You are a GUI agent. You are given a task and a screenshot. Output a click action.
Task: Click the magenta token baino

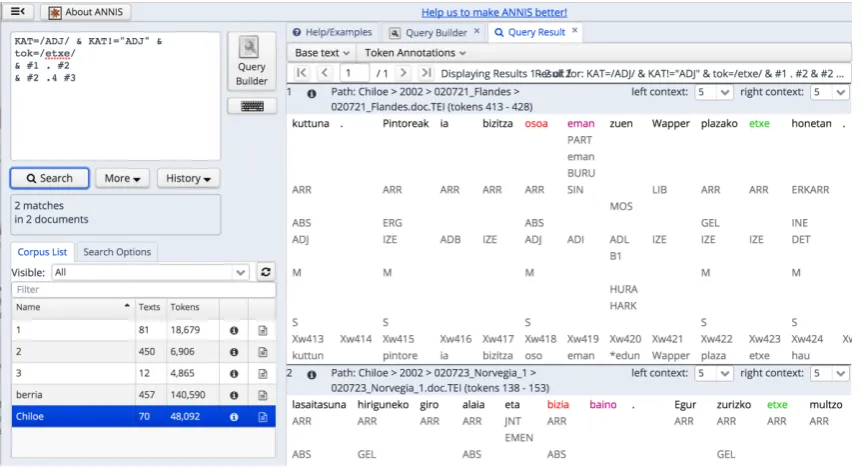click(603, 404)
